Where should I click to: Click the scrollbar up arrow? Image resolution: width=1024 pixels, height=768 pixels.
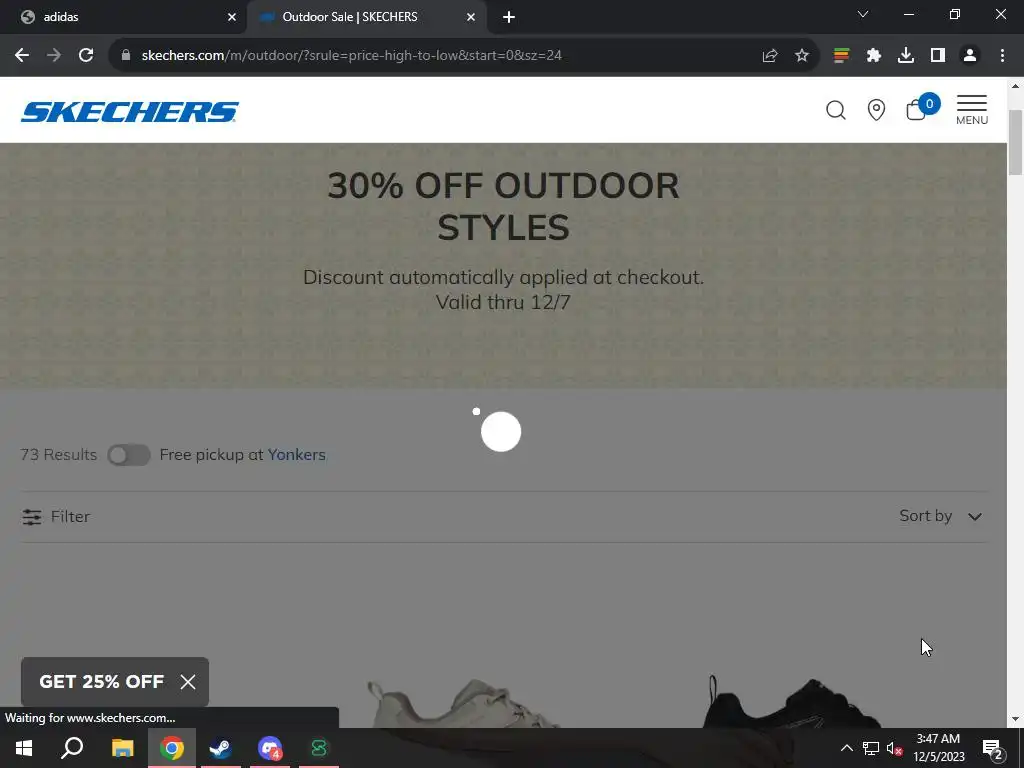(x=1015, y=86)
